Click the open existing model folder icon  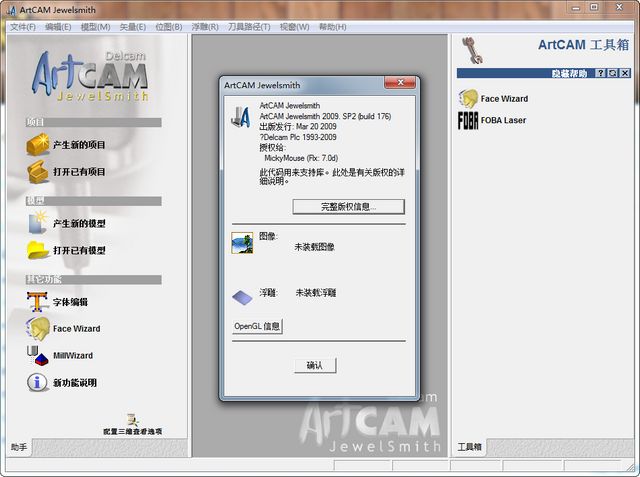click(x=38, y=250)
